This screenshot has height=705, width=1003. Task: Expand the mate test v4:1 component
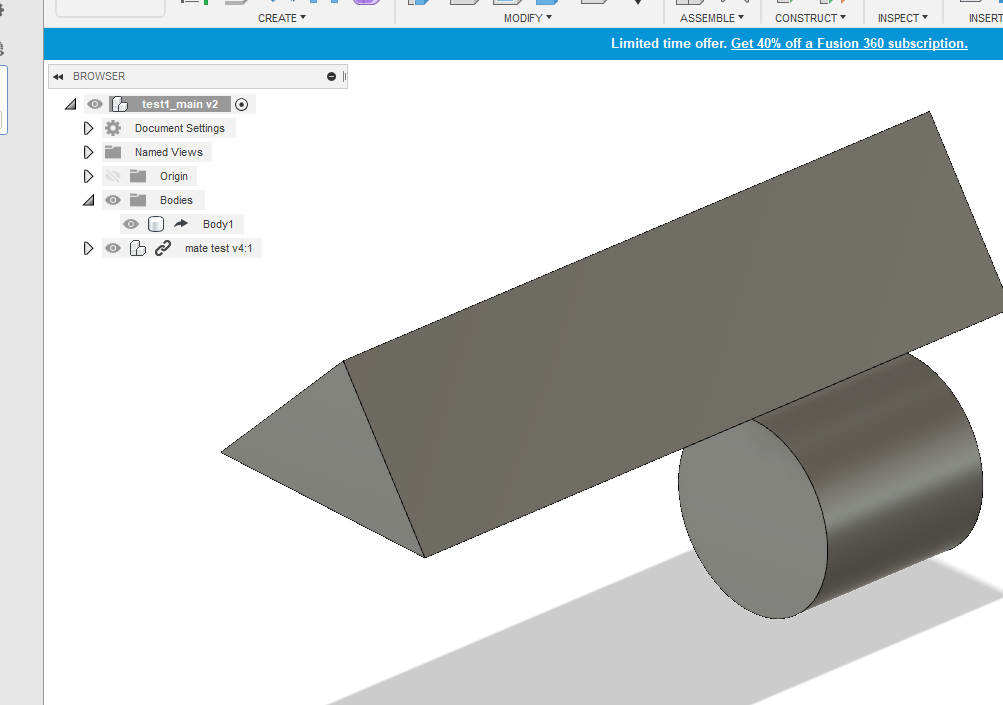click(x=88, y=248)
